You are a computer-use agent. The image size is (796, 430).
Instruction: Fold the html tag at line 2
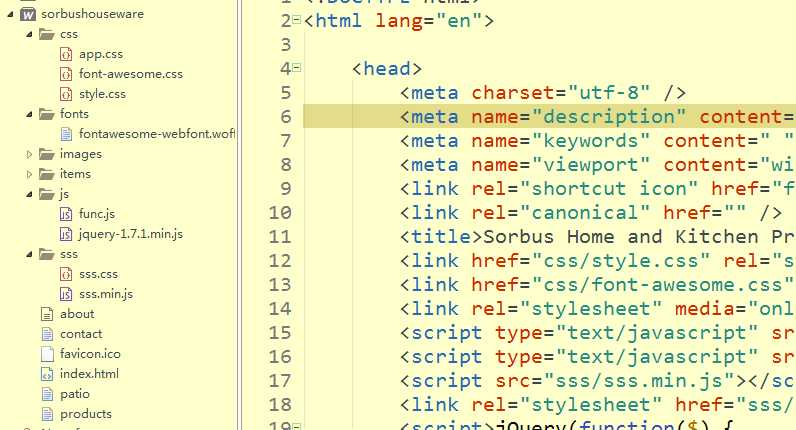click(296, 20)
